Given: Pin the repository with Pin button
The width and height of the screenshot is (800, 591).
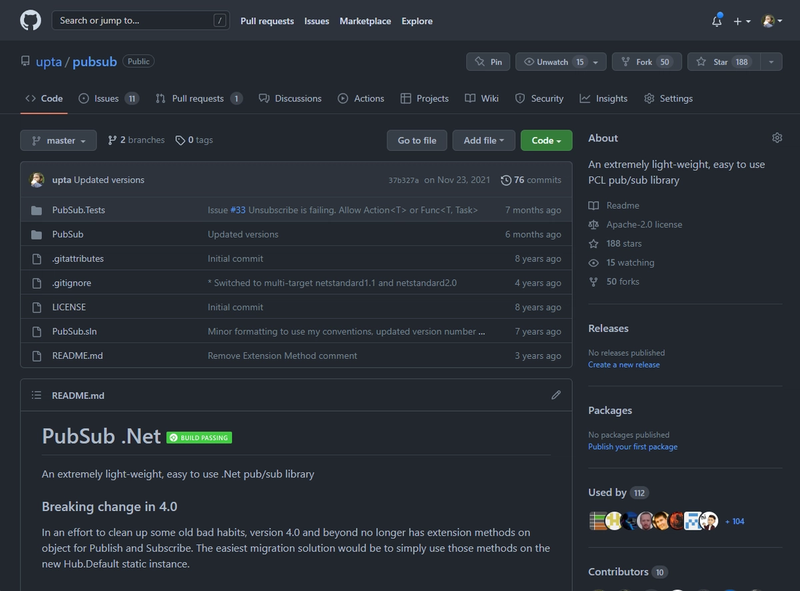Looking at the screenshot, I should (488, 62).
